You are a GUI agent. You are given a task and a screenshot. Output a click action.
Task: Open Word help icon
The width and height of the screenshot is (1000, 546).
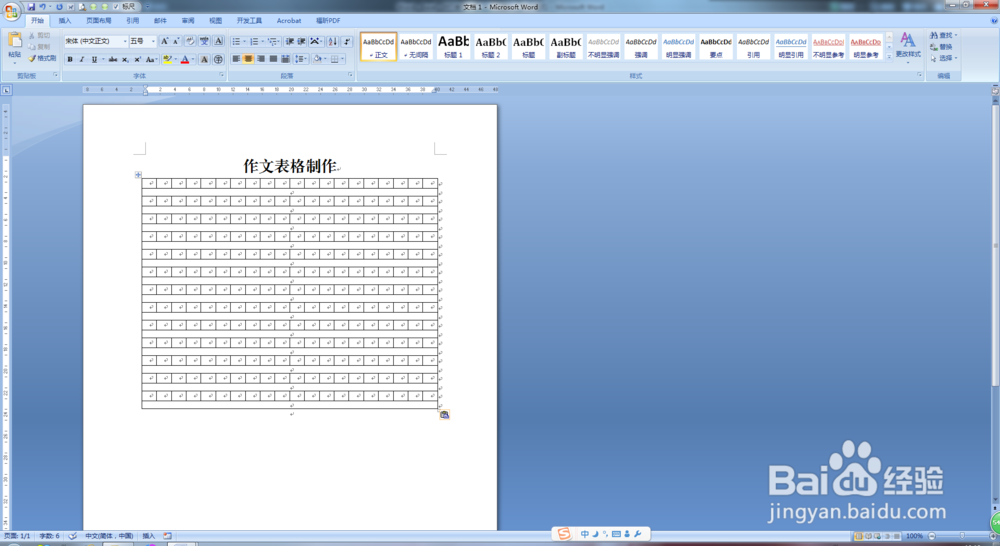click(994, 20)
